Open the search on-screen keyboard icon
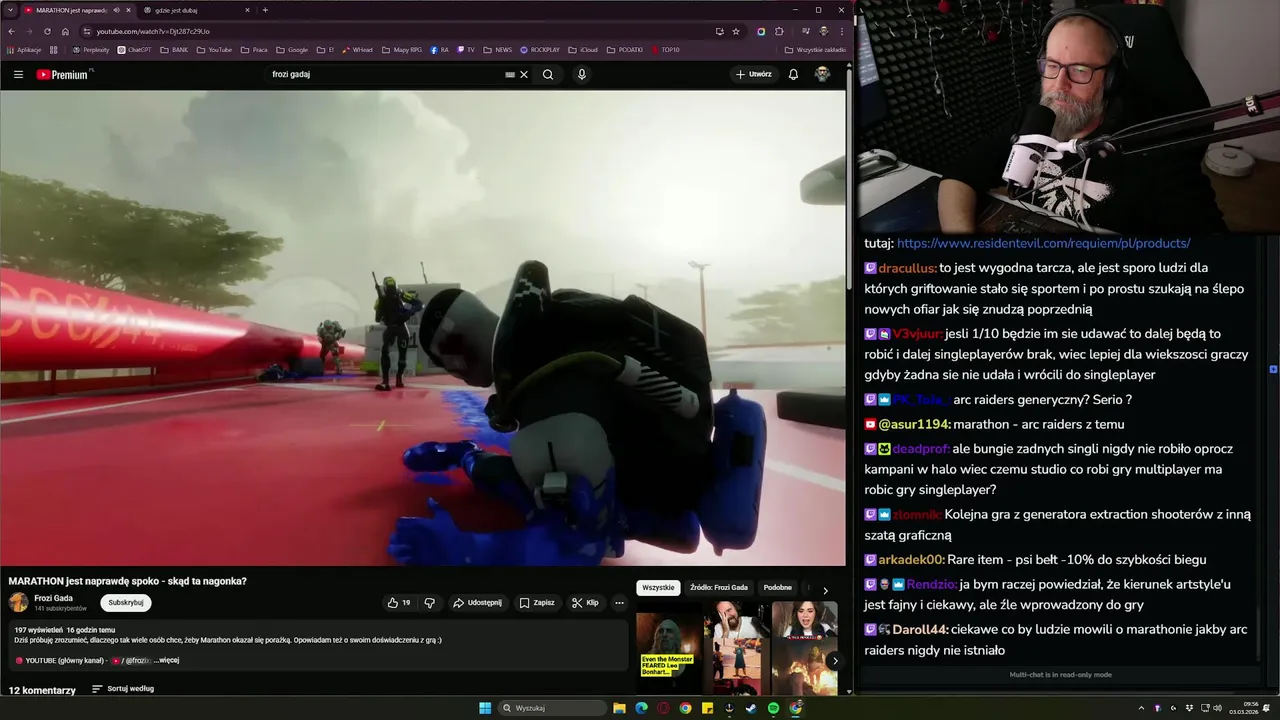The image size is (1280, 720). click(x=510, y=74)
